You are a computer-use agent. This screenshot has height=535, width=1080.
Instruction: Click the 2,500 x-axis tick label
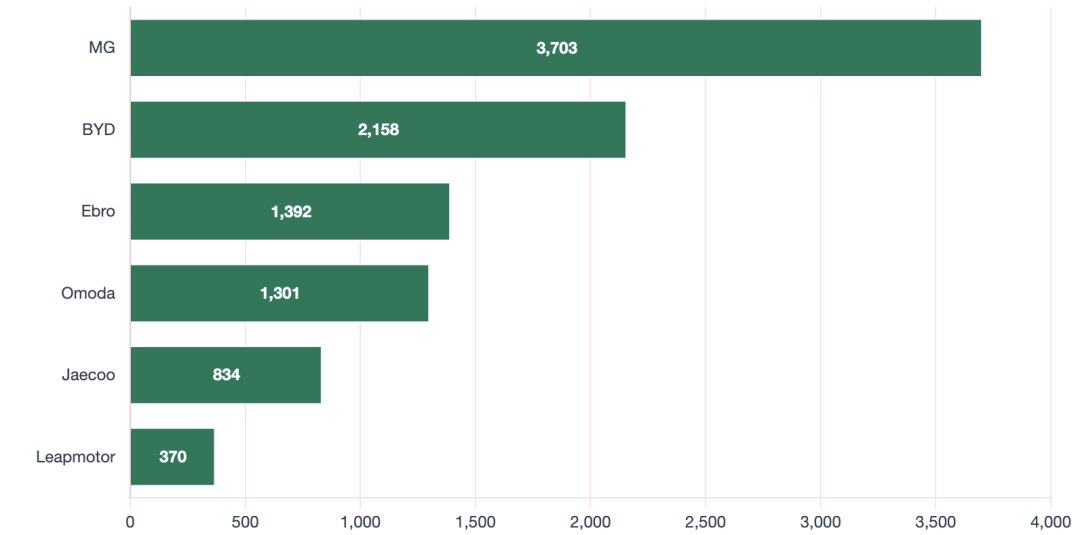[705, 521]
